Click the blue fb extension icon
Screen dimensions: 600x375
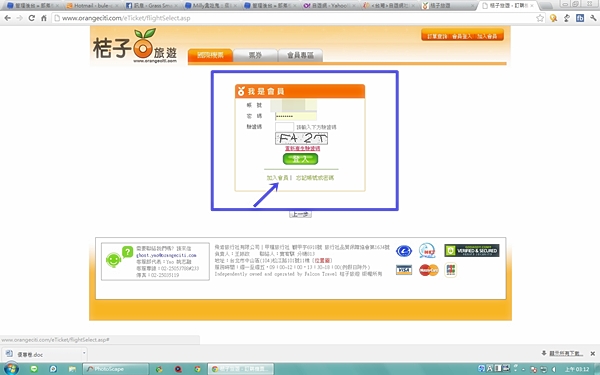pos(580,18)
